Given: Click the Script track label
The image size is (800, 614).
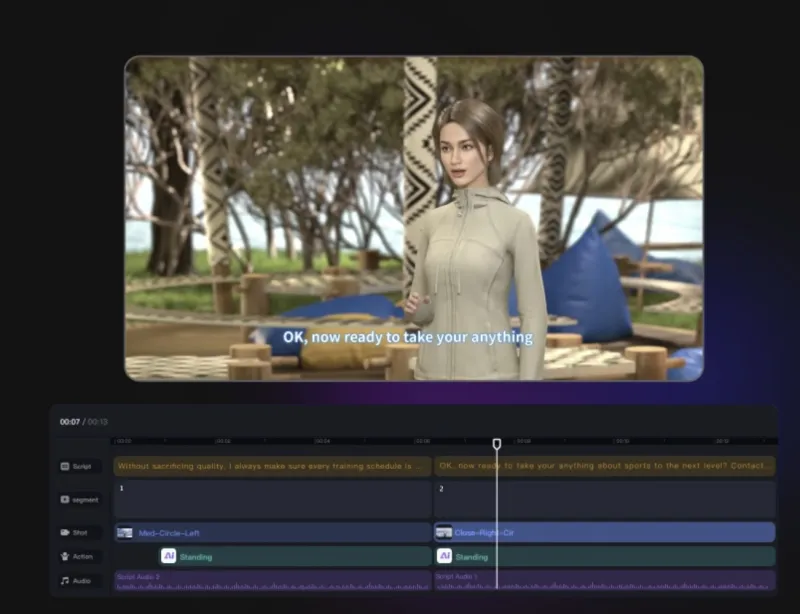Looking at the screenshot, I should pyautogui.click(x=82, y=466).
